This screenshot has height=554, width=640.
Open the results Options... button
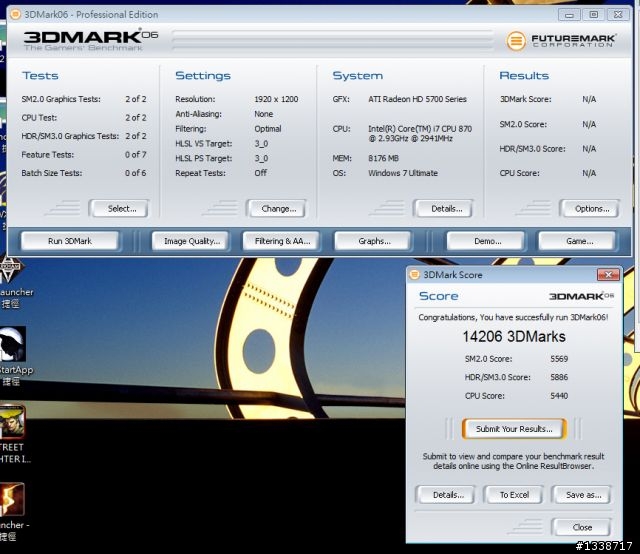tap(589, 209)
